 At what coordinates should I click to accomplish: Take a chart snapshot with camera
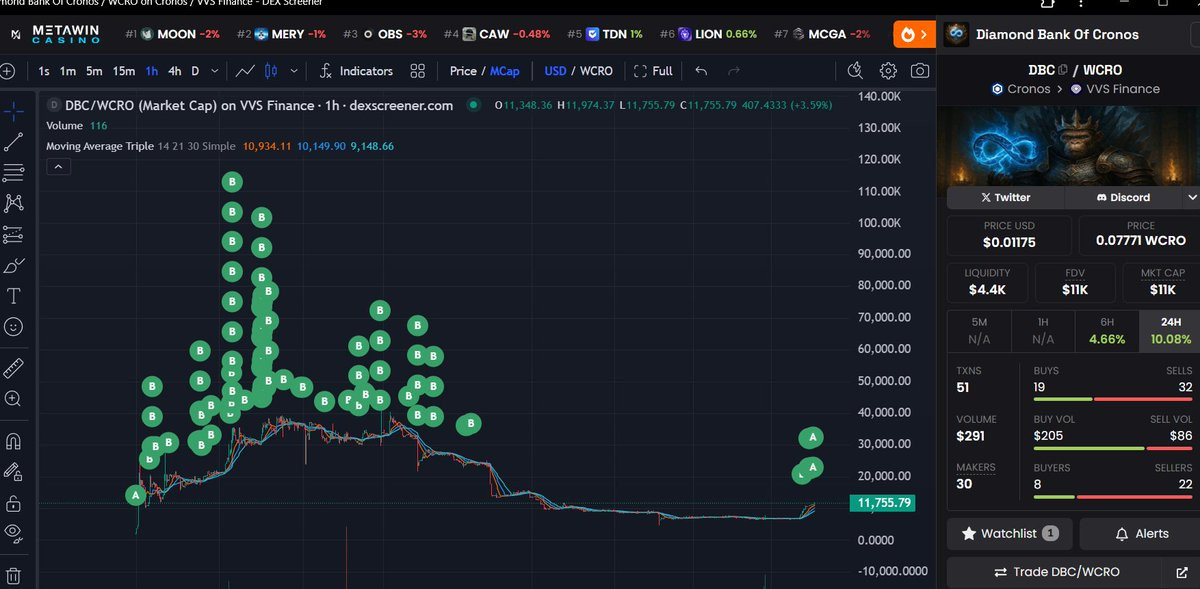[920, 71]
